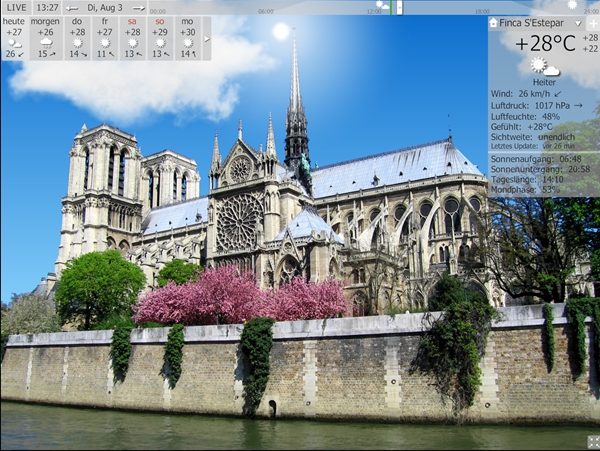Click the Sonnenaufgang: 06:48 row
This screenshot has width=600, height=451.
(536, 159)
